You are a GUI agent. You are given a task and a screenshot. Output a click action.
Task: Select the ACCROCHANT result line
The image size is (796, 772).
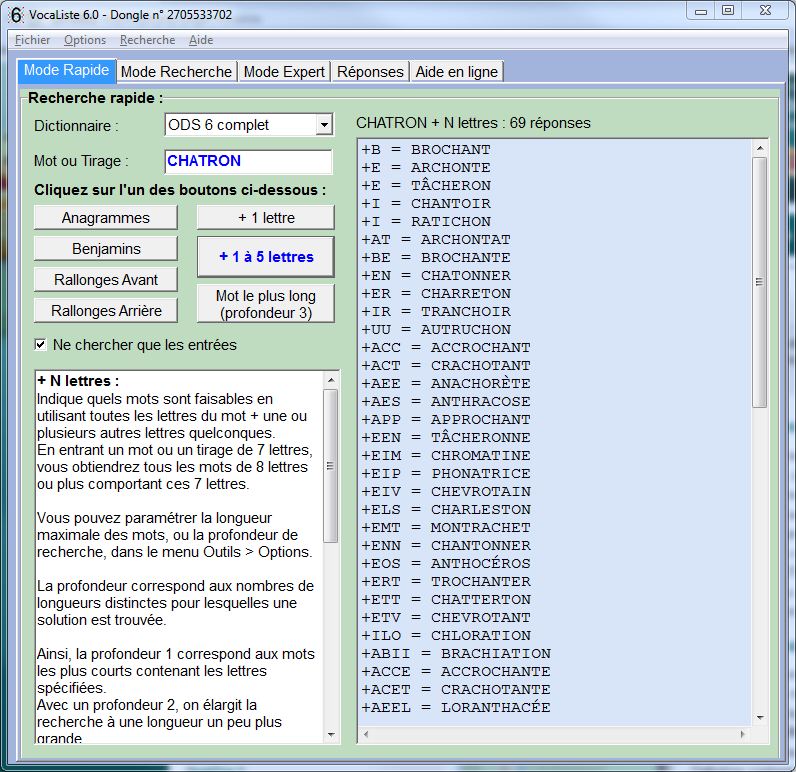446,348
